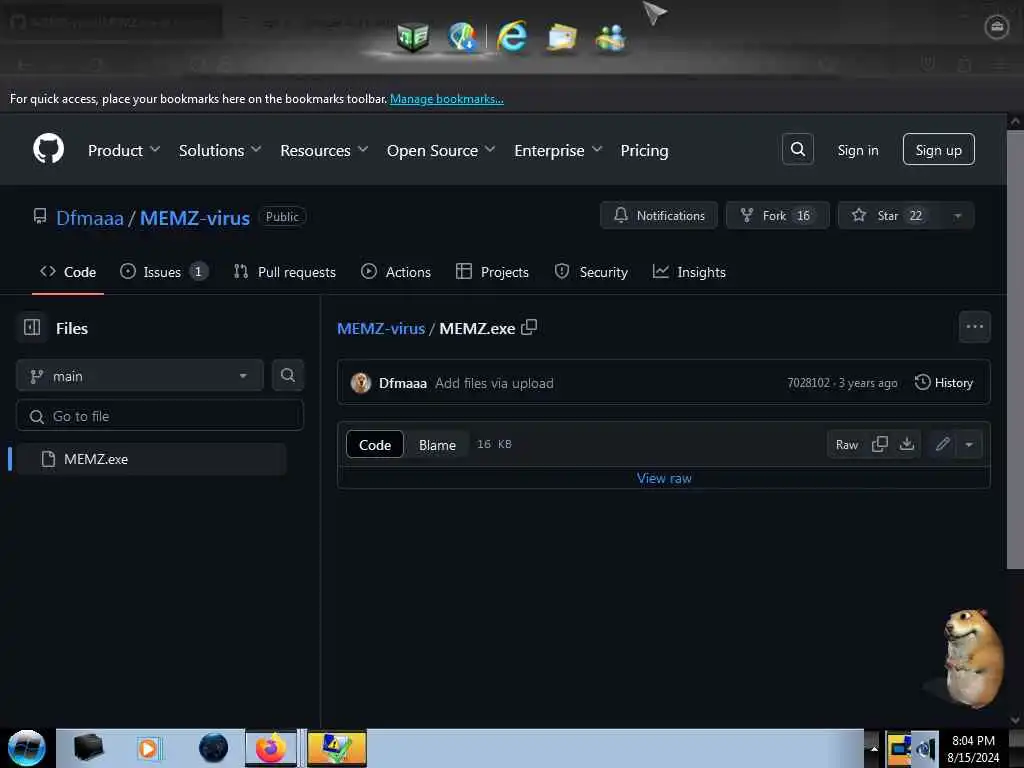Open the dropdown arrow next to the edit pencil
This screenshot has width=1024, height=768.
(x=969, y=444)
